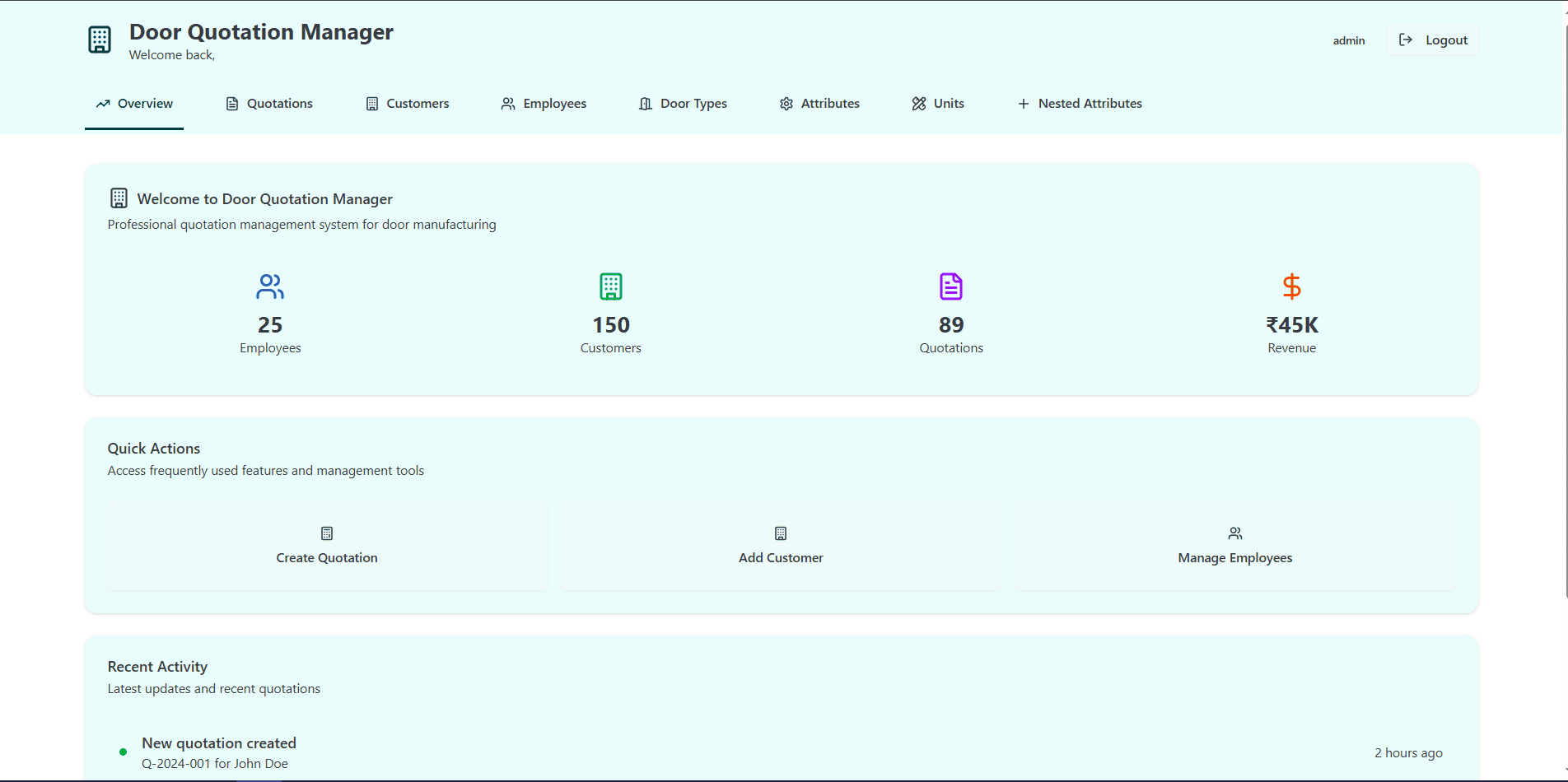
Task: Click the Logout button text
Action: pyautogui.click(x=1446, y=40)
